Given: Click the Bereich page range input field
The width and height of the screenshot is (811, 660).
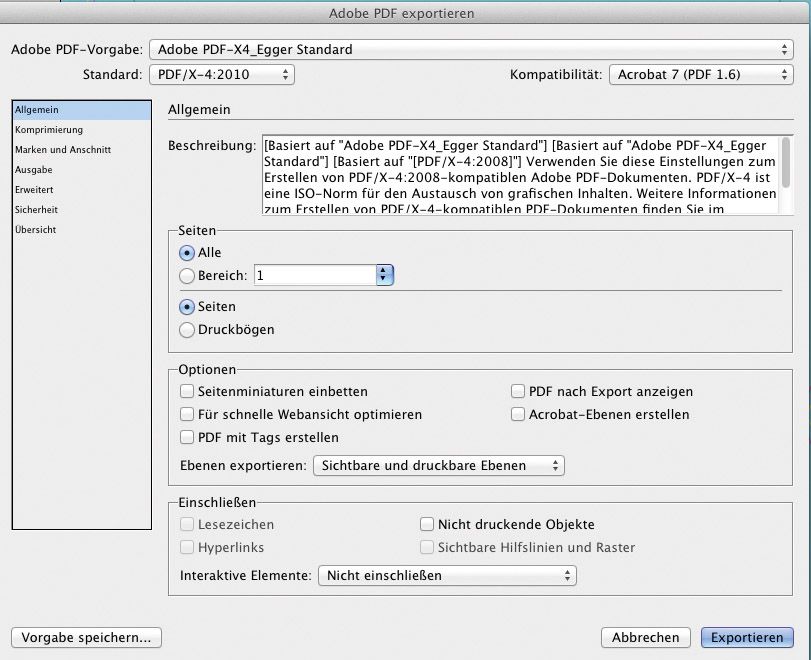Looking at the screenshot, I should (315, 275).
